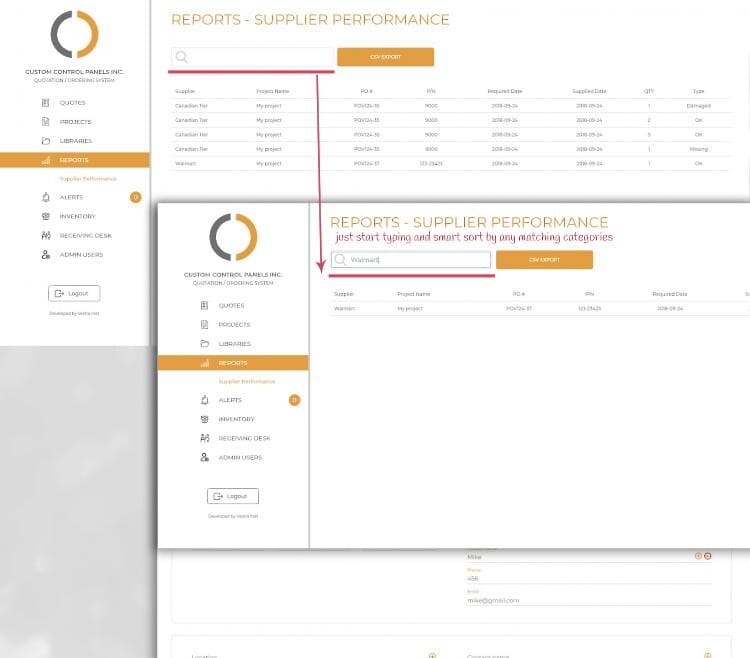Open Projects in the front window sidebar
The image size is (750, 658).
point(234,325)
